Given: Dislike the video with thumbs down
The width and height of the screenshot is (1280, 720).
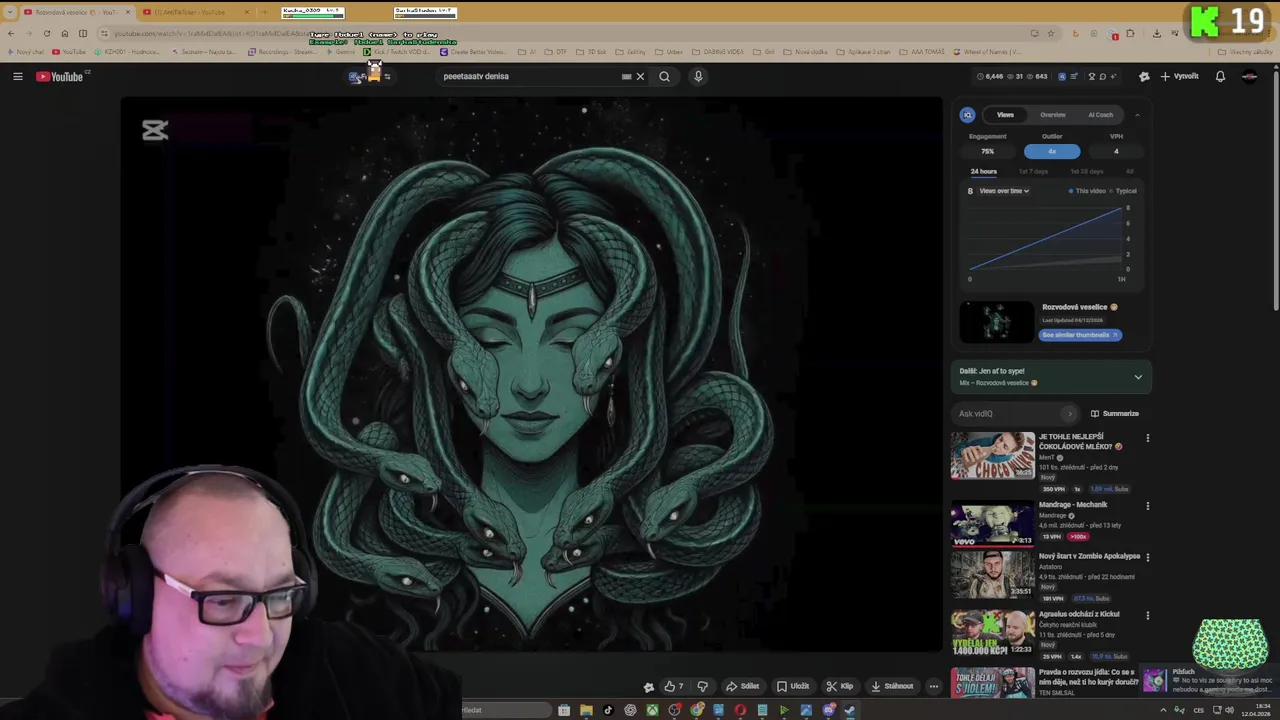Looking at the screenshot, I should tap(702, 686).
